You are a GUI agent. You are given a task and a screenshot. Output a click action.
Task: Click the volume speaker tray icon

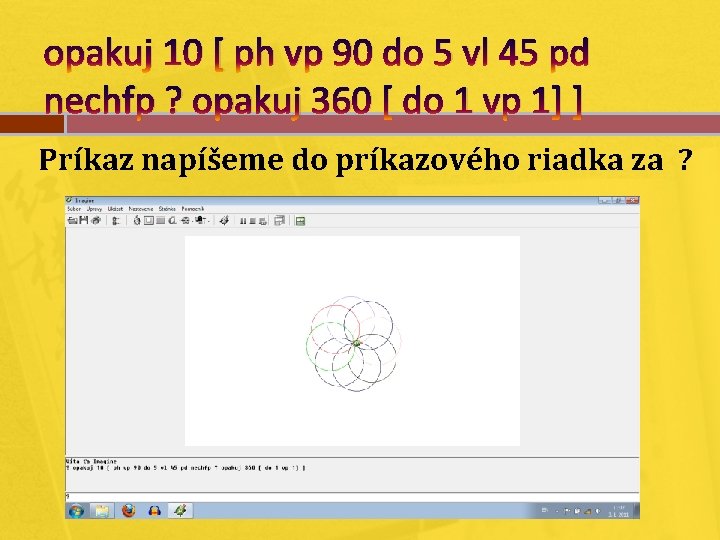point(597,511)
